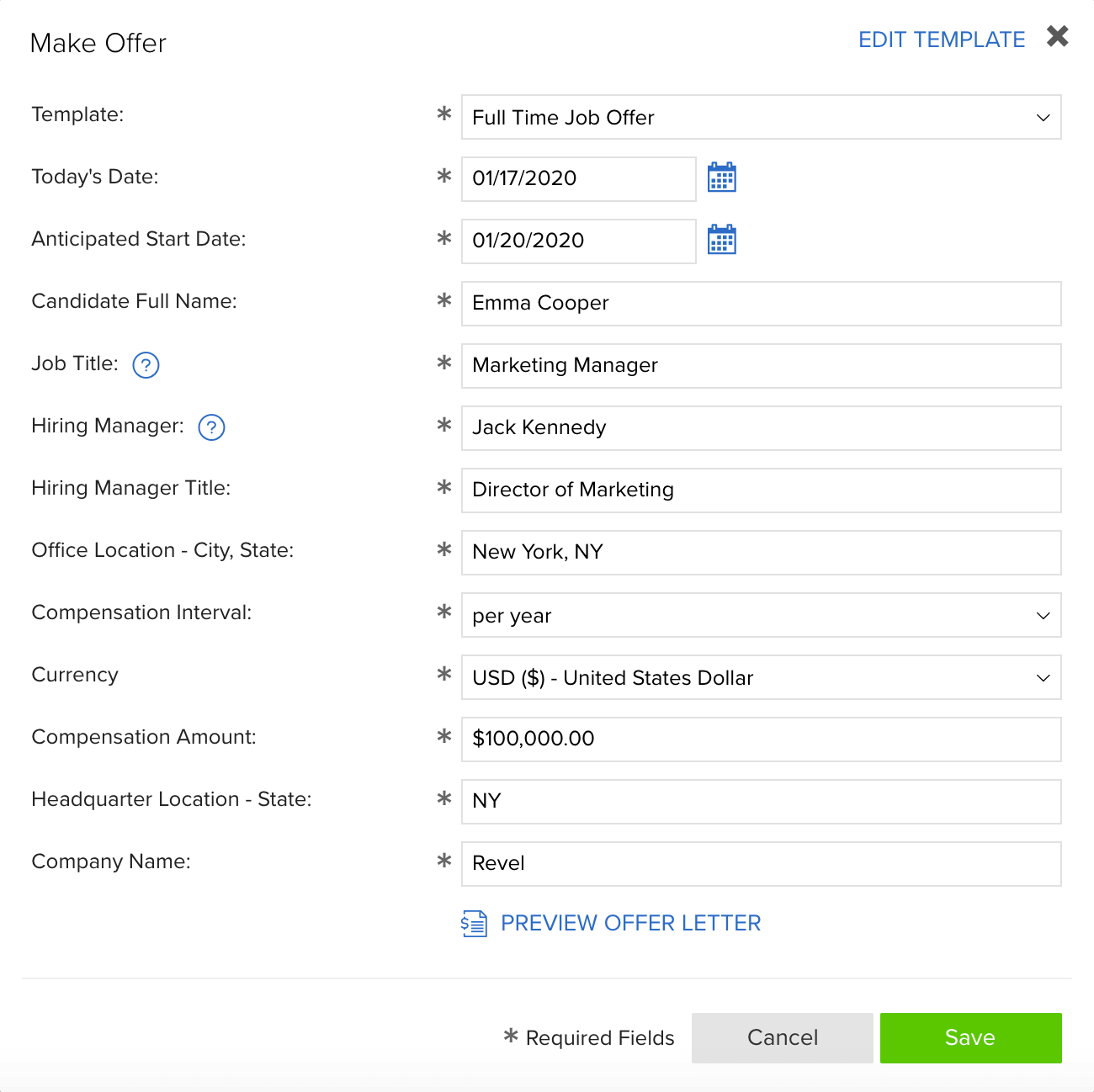Viewport: 1094px width, 1092px height.
Task: Expand the Compensation Interval dropdown
Action: coord(762,615)
